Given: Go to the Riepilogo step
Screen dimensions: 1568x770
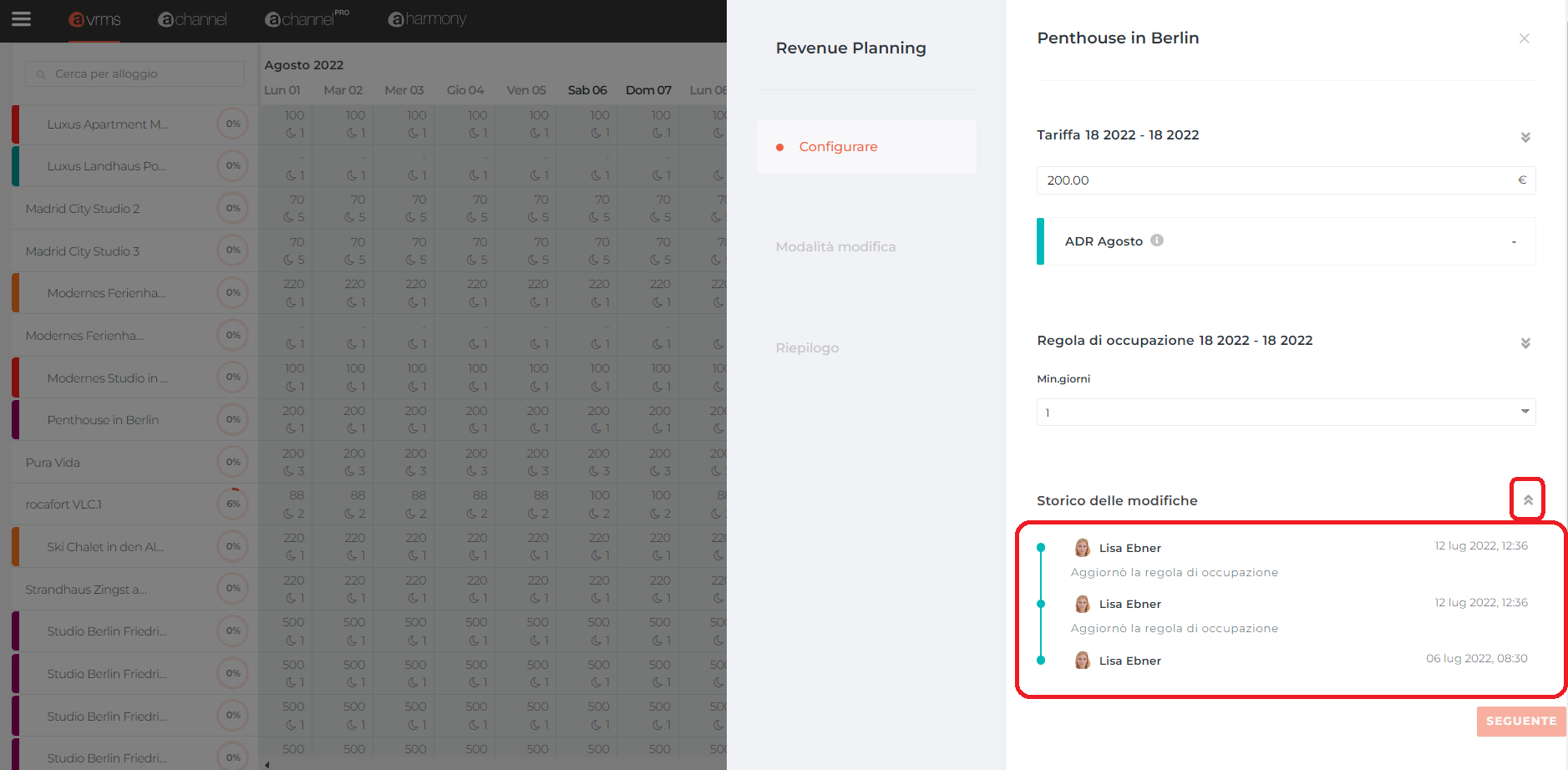Looking at the screenshot, I should click(x=807, y=348).
